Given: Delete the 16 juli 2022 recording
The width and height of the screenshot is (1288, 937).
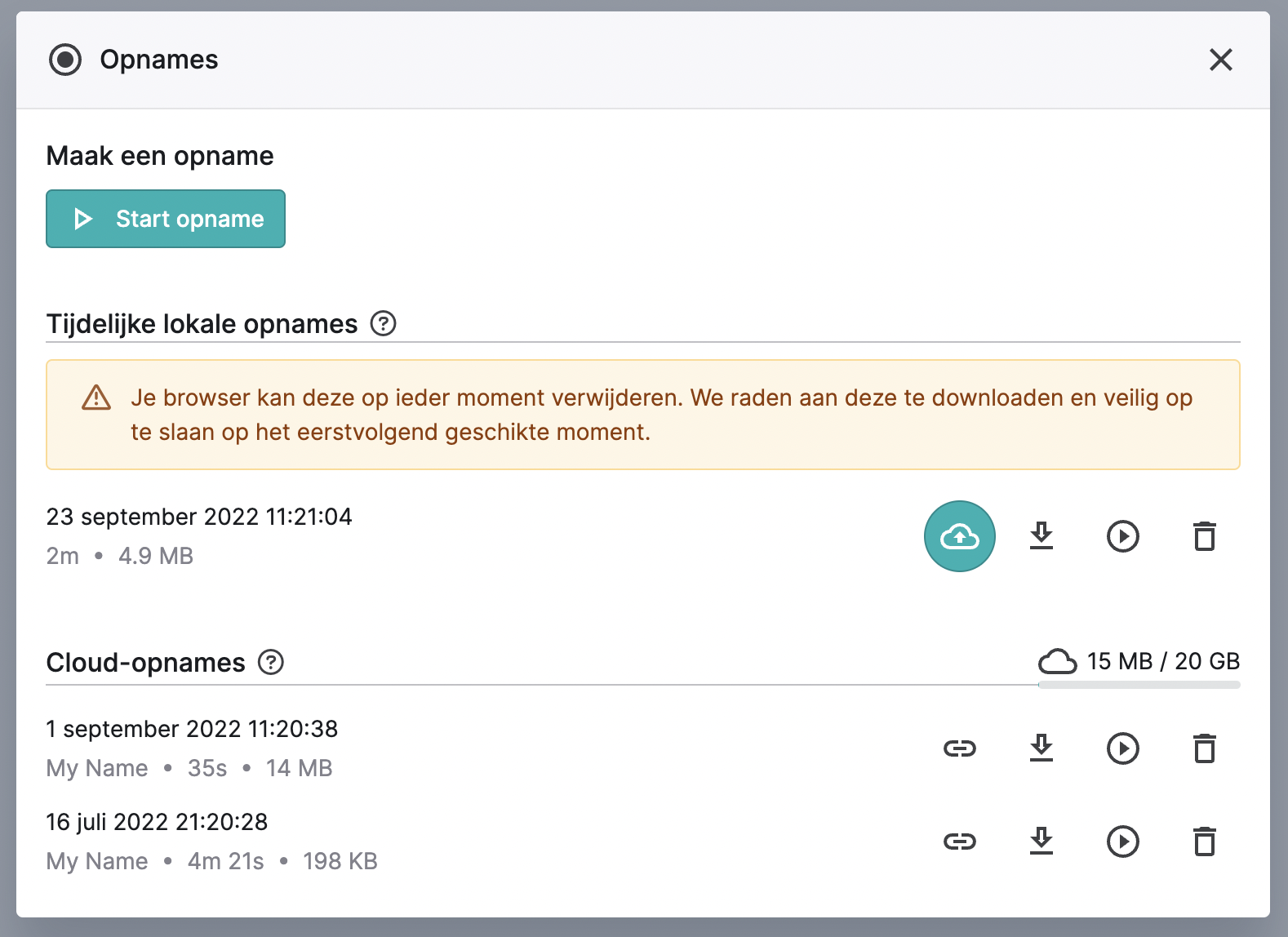Looking at the screenshot, I should point(1205,842).
